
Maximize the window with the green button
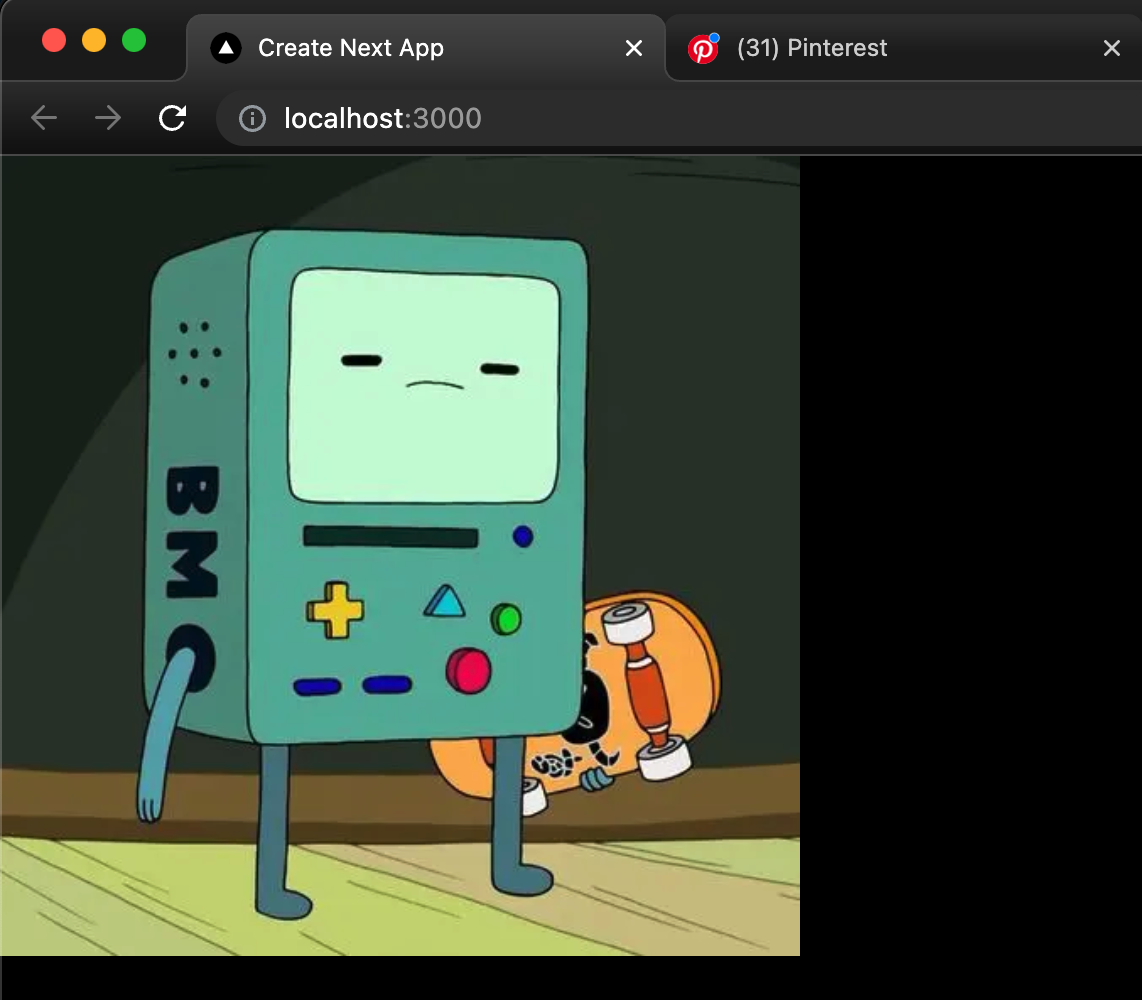pos(134,40)
